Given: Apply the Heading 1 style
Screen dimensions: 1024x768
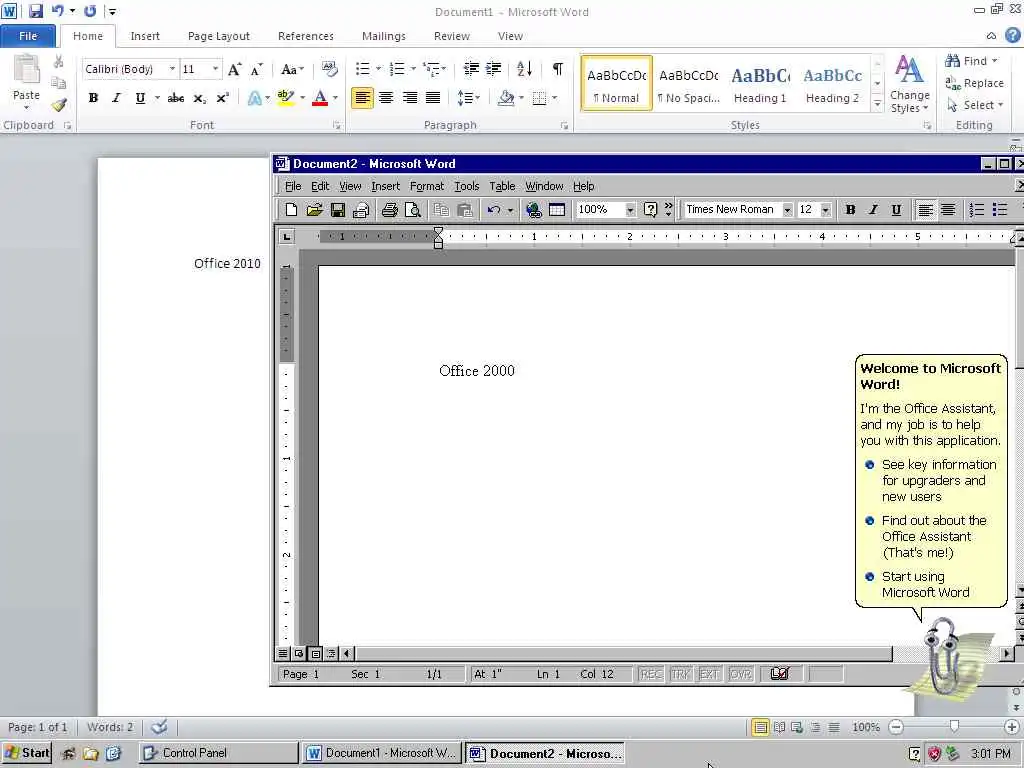Looking at the screenshot, I should click(x=760, y=84).
